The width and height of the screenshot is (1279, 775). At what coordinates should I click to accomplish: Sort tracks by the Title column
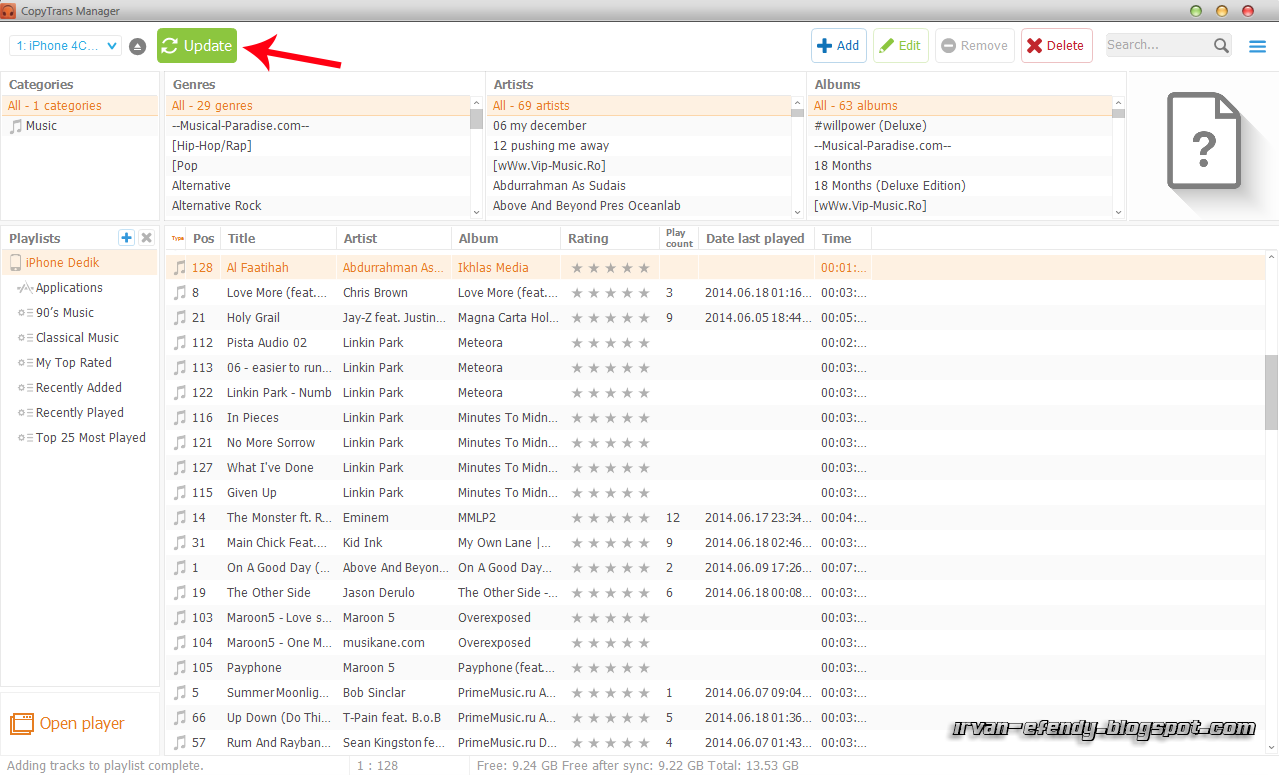[279, 239]
